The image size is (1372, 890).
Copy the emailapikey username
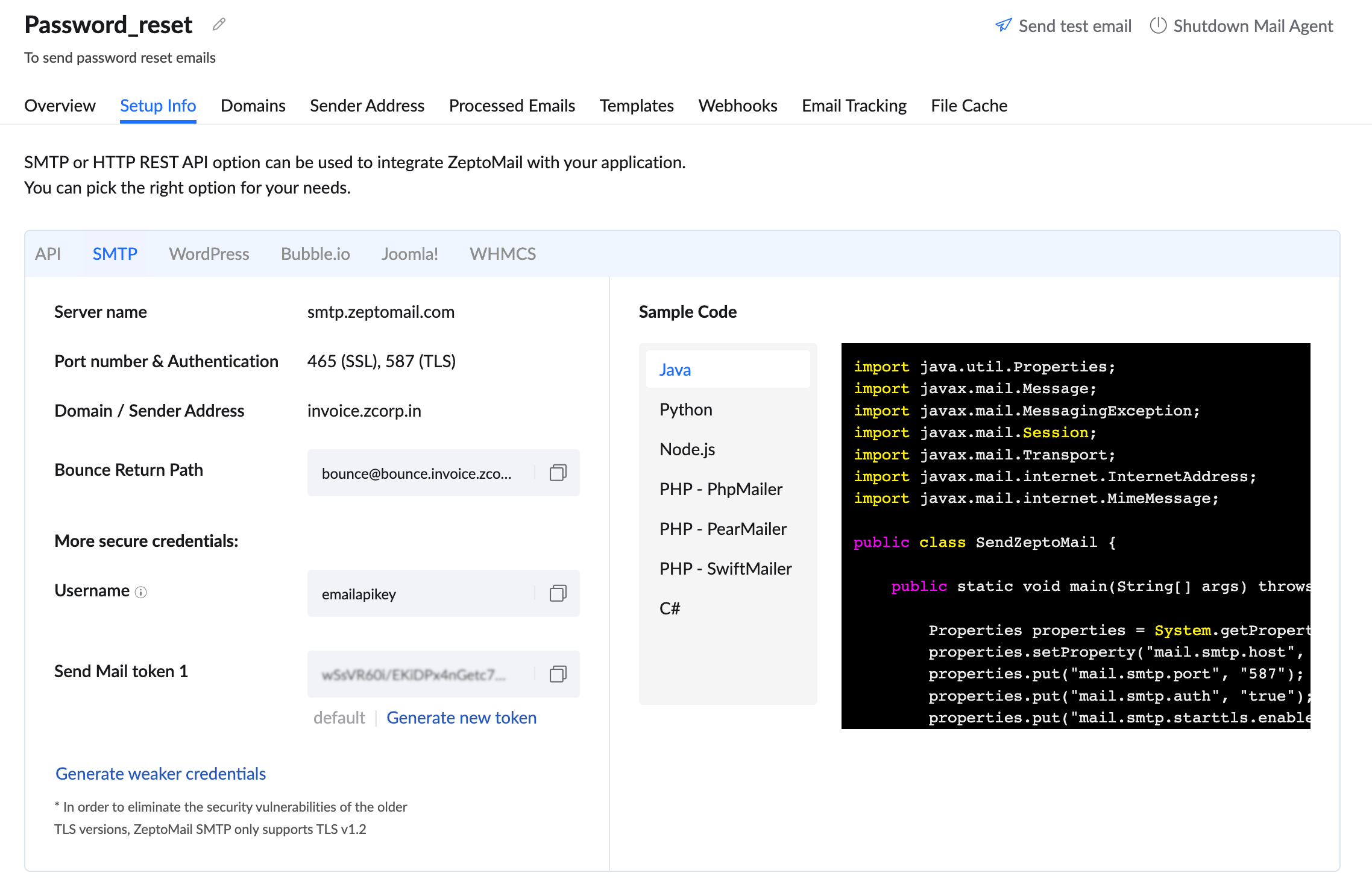coord(558,593)
